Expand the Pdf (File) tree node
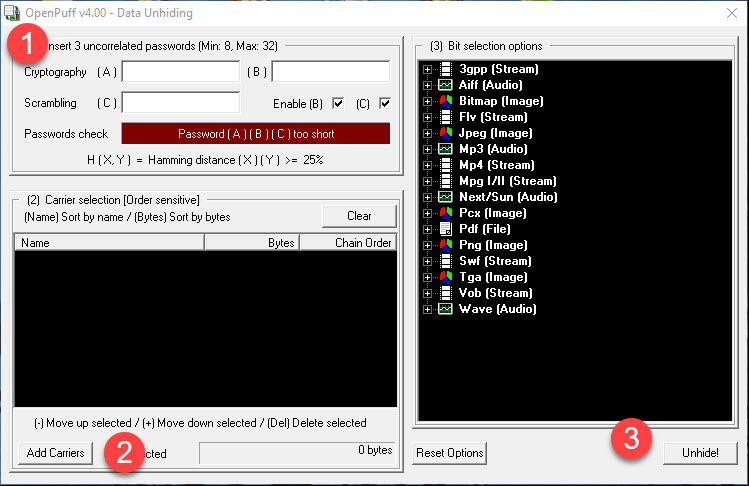Viewport: 749px width, 486px height. (x=428, y=230)
